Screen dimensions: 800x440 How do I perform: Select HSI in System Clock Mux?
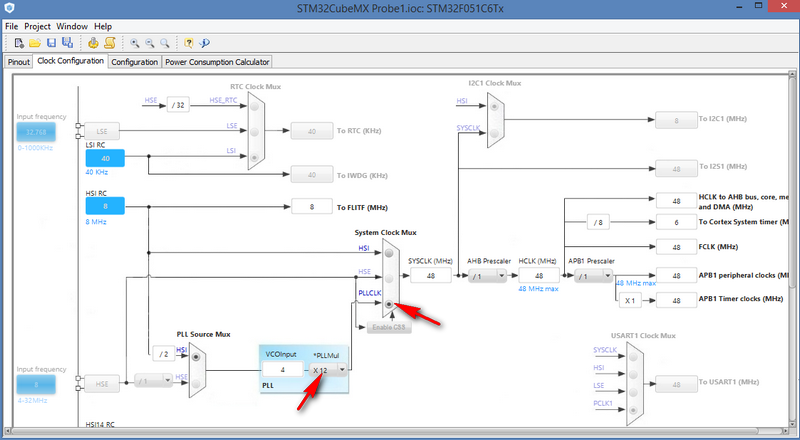(389, 253)
